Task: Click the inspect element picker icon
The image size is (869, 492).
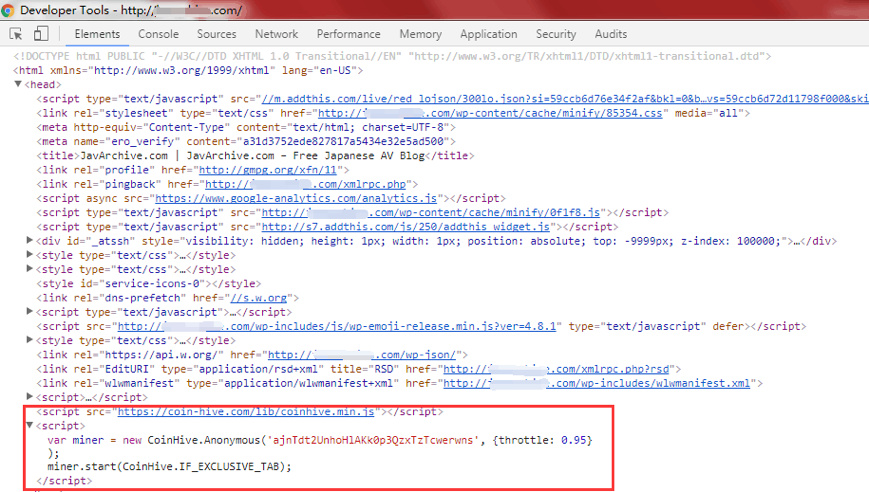Action: pos(16,34)
